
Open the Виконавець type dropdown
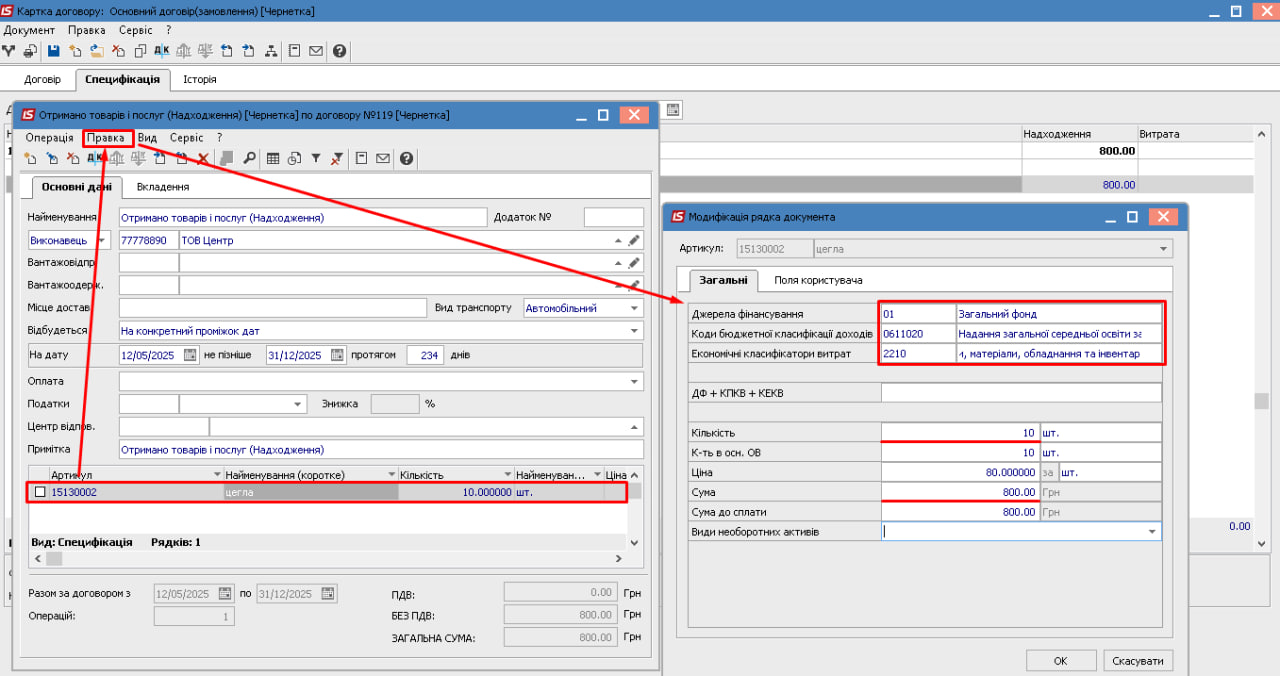point(102,240)
